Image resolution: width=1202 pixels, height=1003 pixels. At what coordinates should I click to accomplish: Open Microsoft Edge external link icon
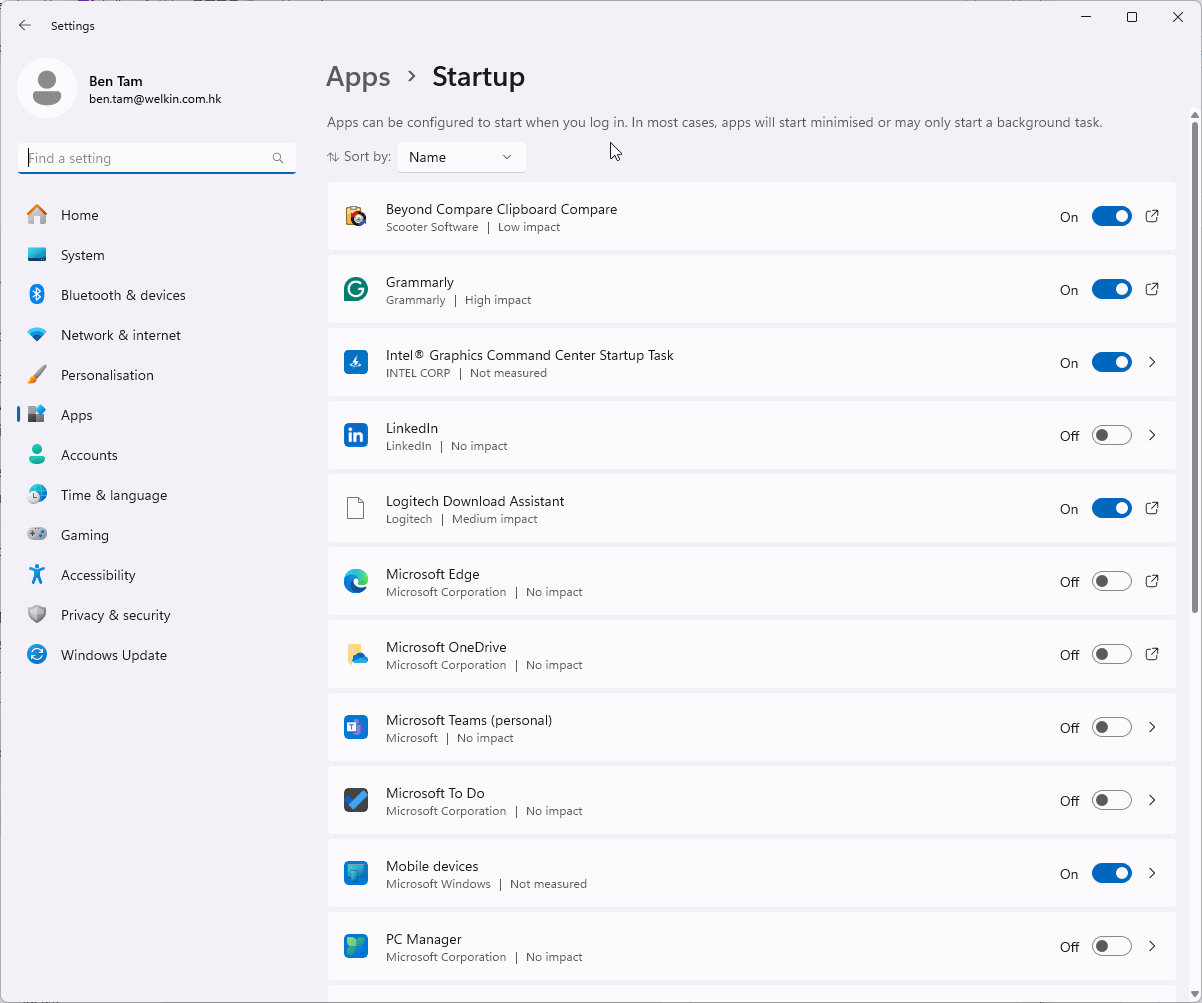point(1152,581)
